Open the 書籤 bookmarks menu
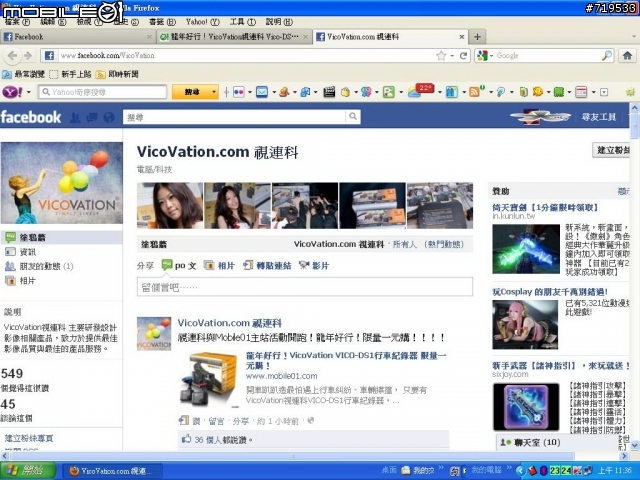Image resolution: width=640 pixels, height=480 pixels. coord(162,22)
